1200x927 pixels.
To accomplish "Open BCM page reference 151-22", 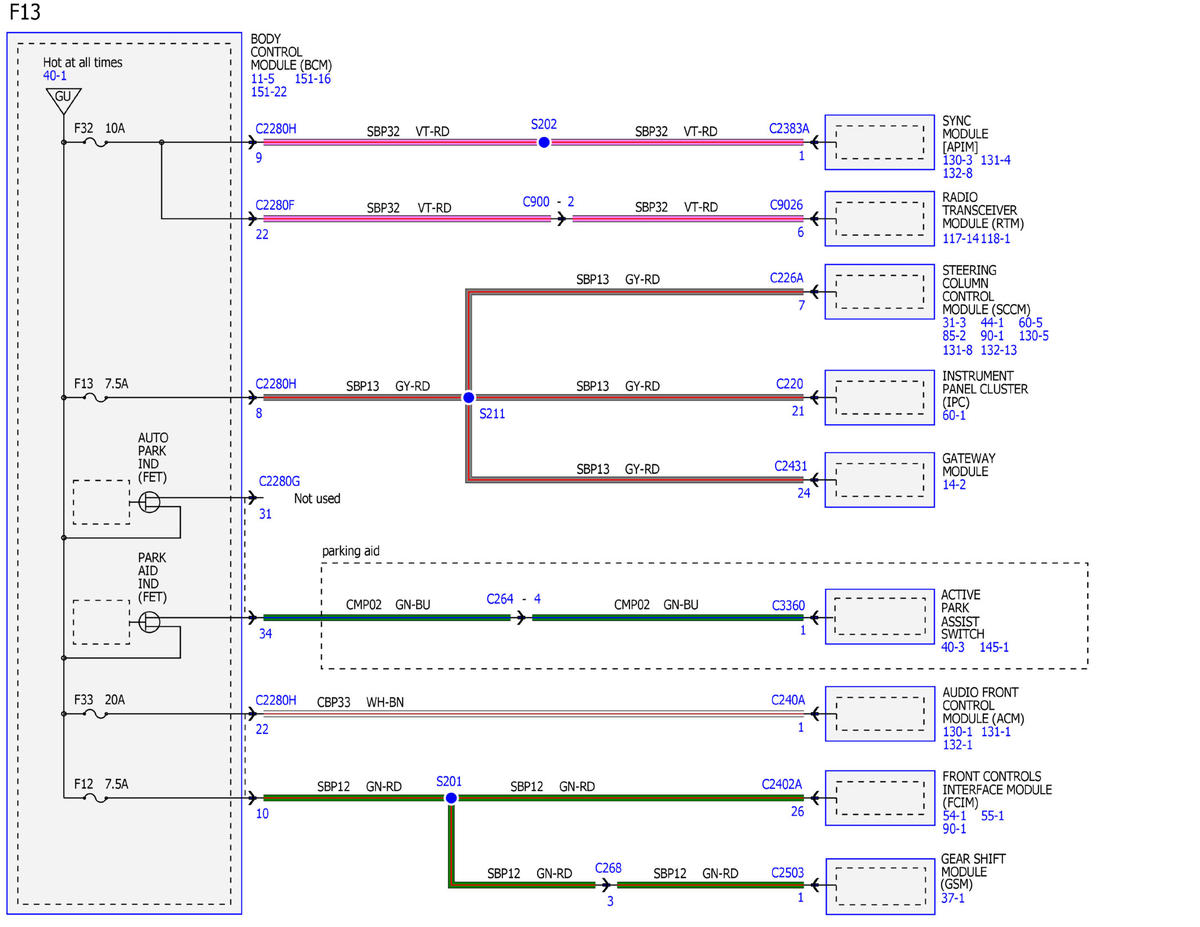I will 269,91.
